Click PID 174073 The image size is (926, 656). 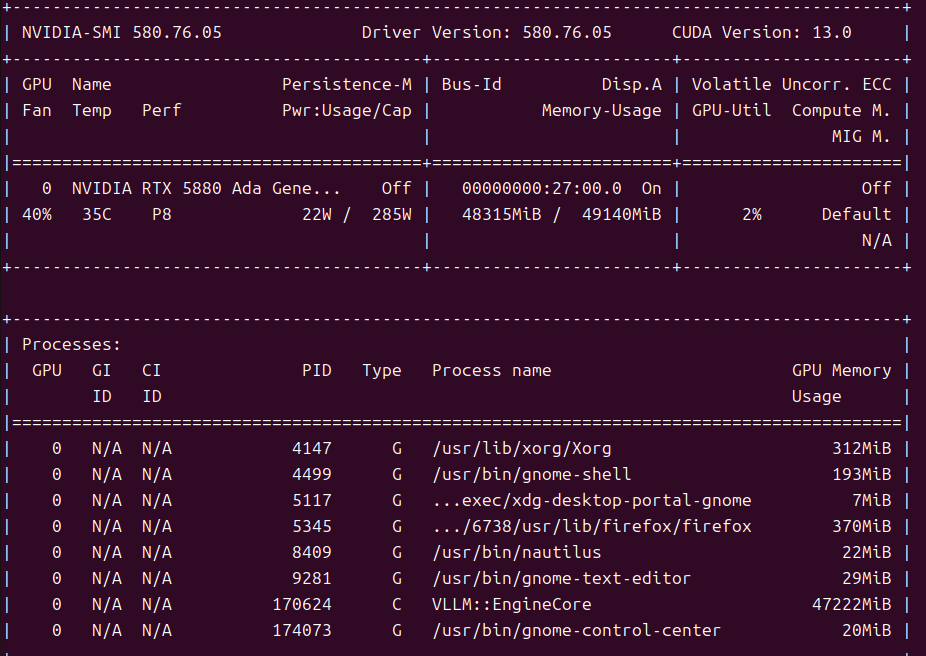[302, 630]
